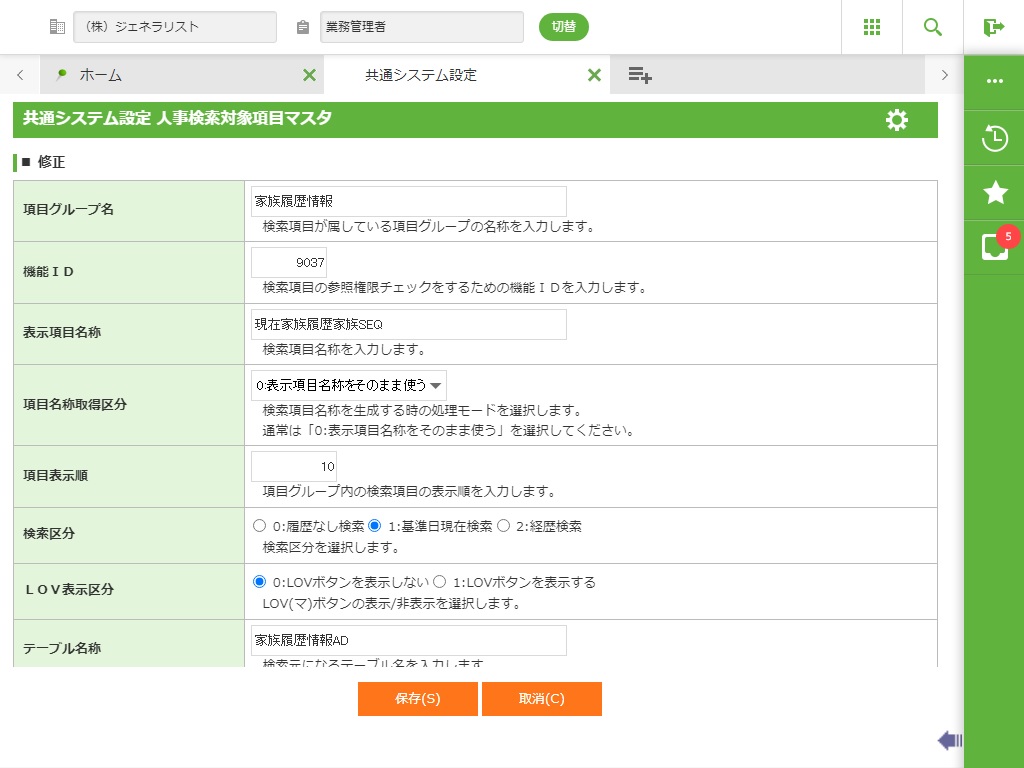The height and width of the screenshot is (768, 1024).
Task: Click the settings gear in green header
Action: click(x=897, y=120)
